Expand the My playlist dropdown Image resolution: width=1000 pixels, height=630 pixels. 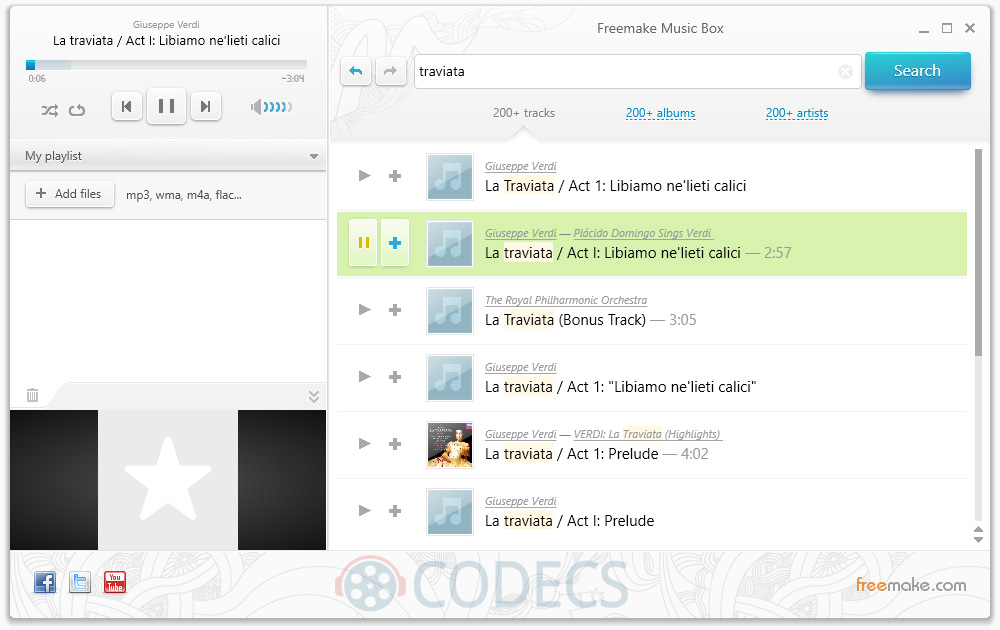(313, 156)
